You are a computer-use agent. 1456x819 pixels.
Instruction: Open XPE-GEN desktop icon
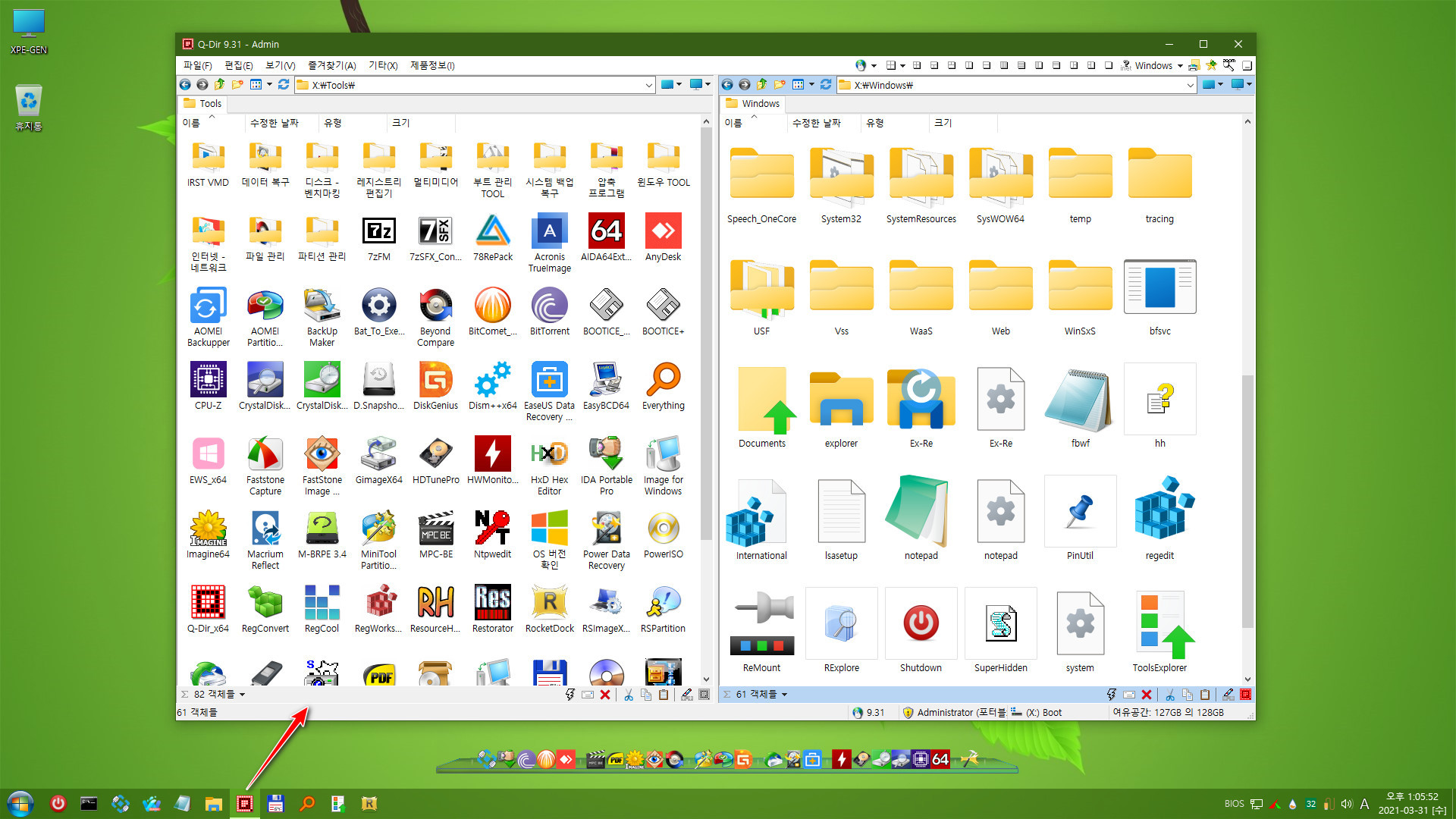(29, 32)
